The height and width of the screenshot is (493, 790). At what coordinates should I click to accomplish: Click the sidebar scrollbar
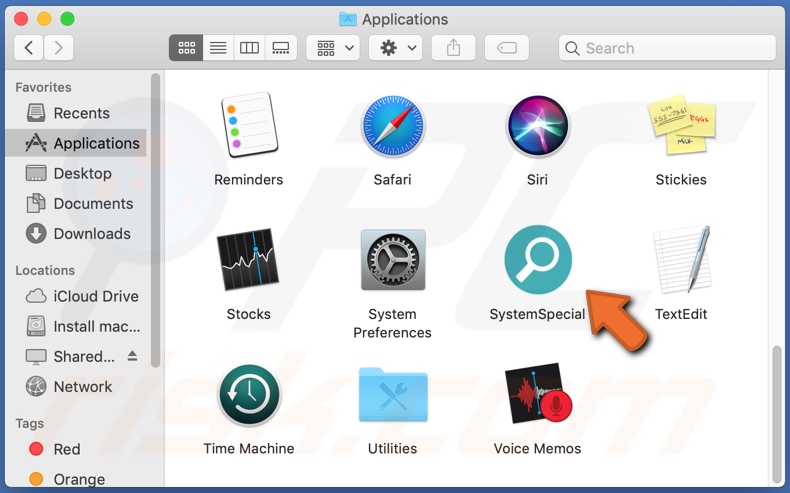pos(155,221)
